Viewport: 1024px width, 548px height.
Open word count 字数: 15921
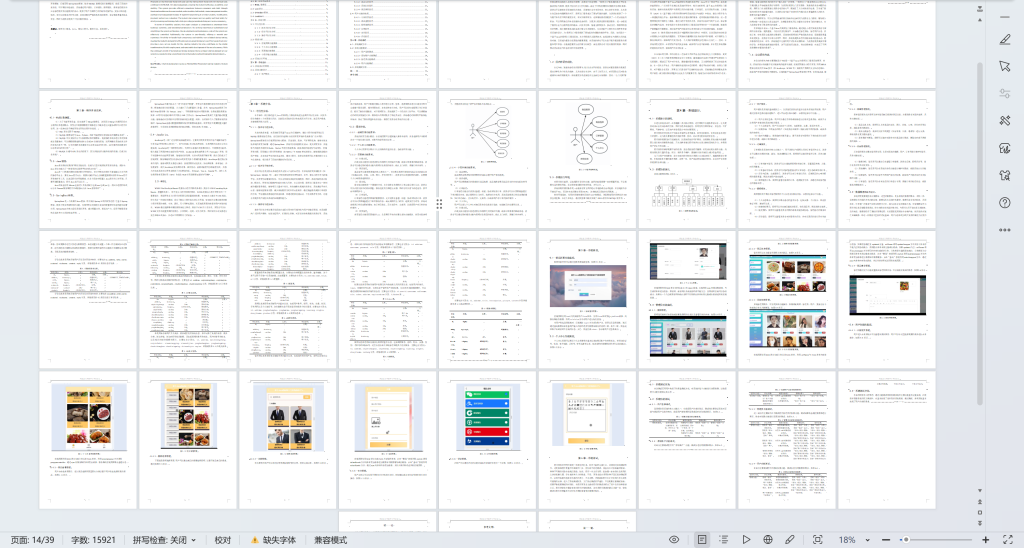point(93,540)
